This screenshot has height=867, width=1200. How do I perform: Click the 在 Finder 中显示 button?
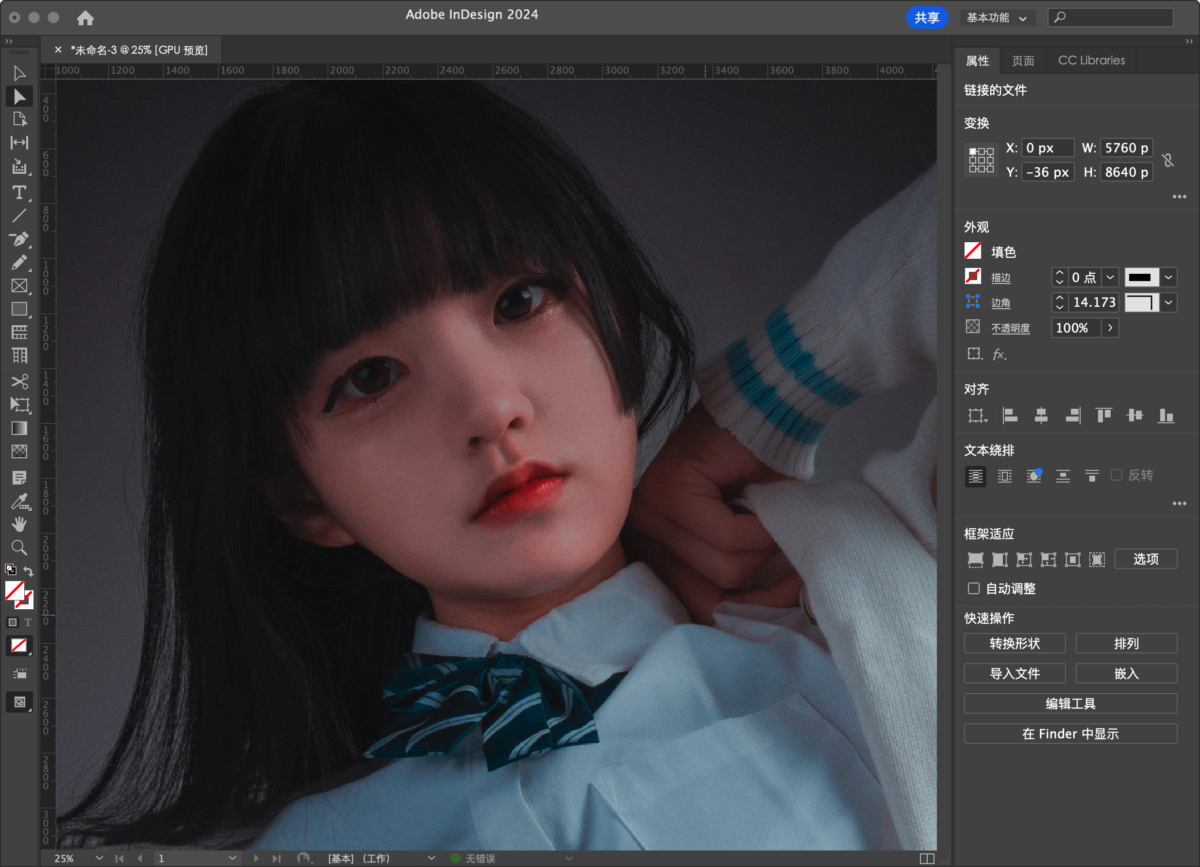point(1071,734)
